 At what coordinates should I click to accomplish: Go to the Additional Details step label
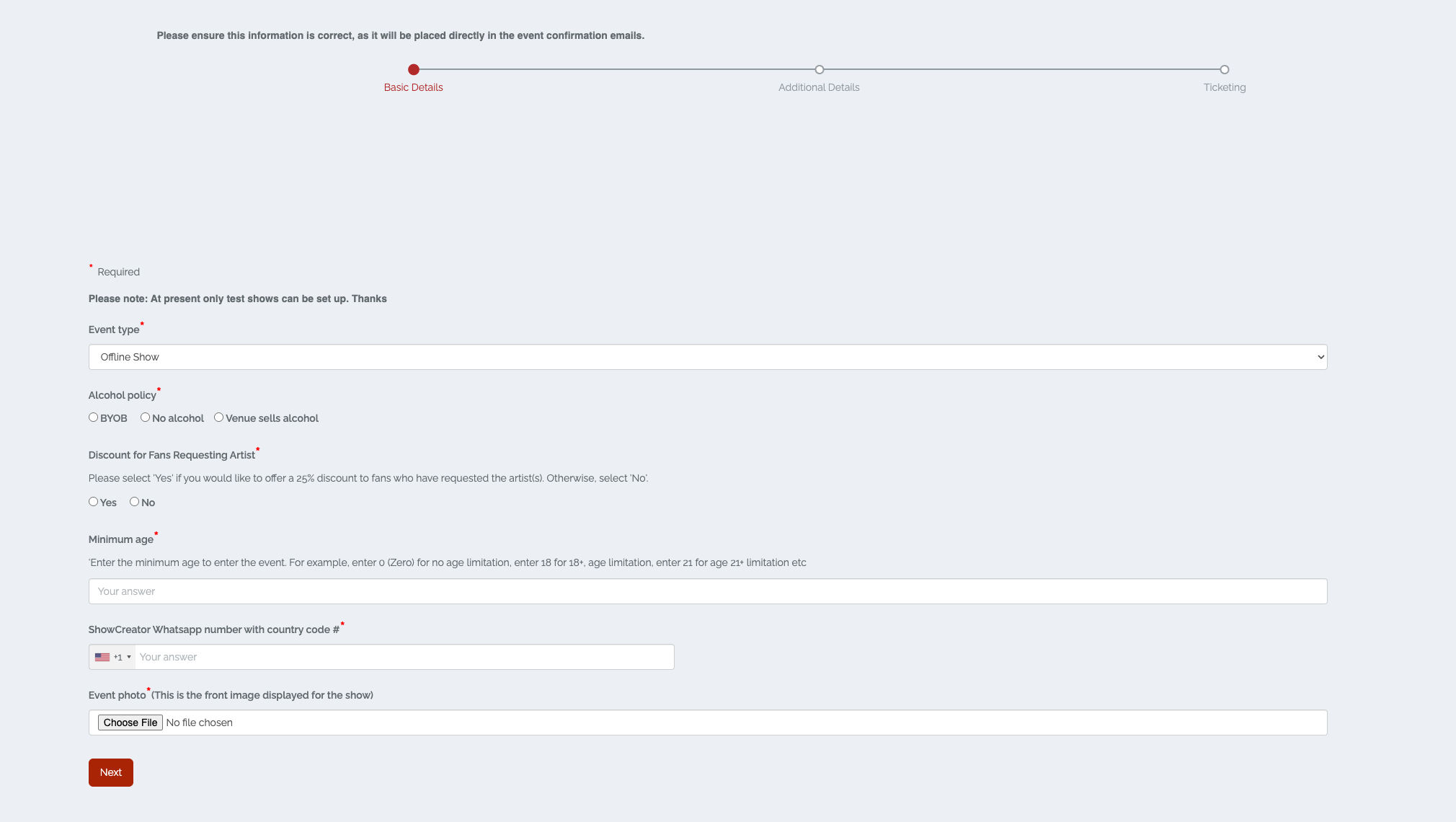click(x=819, y=87)
